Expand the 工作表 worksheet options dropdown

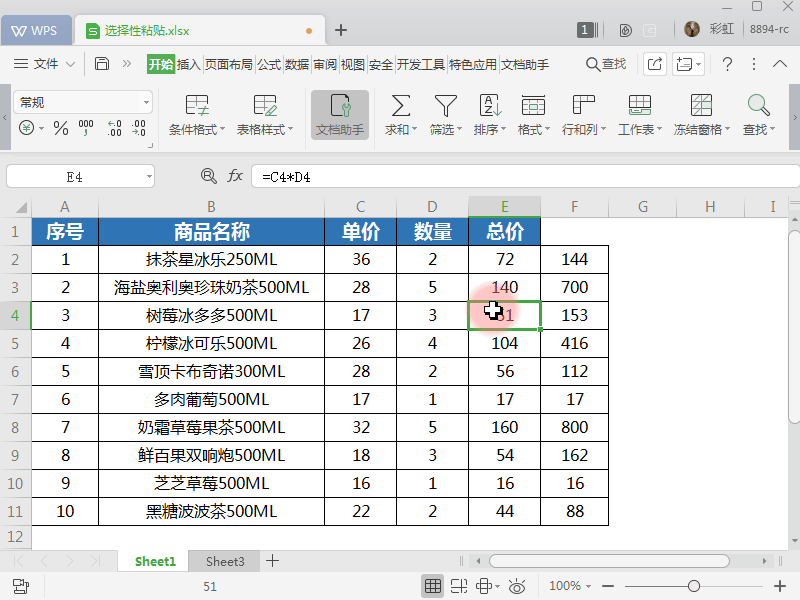tap(638, 110)
